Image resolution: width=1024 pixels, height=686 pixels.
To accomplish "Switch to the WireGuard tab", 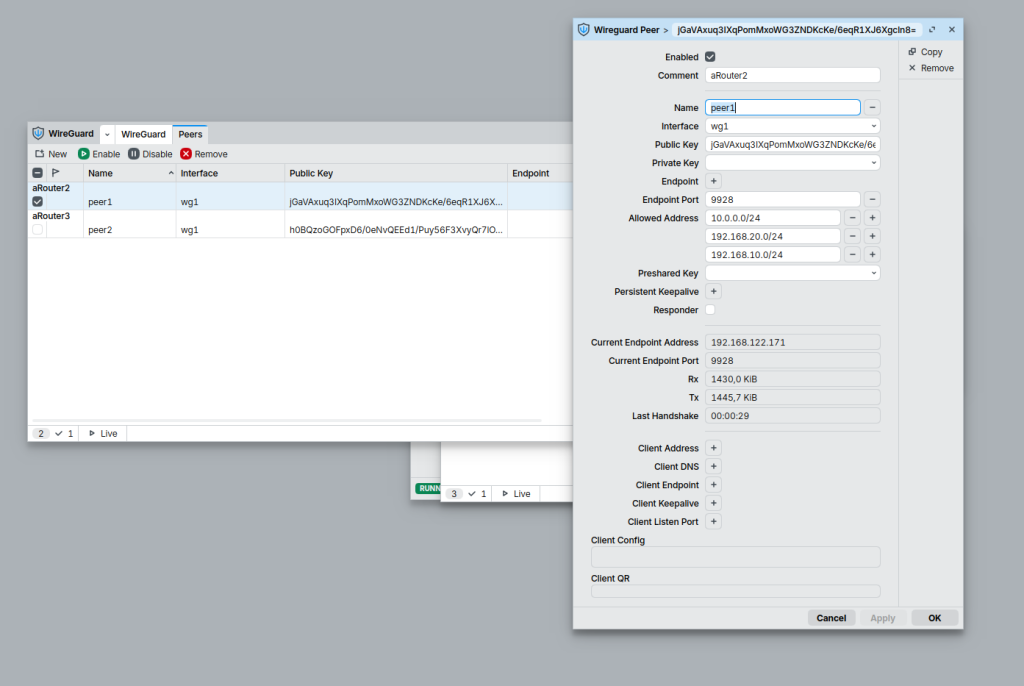I will (143, 134).
